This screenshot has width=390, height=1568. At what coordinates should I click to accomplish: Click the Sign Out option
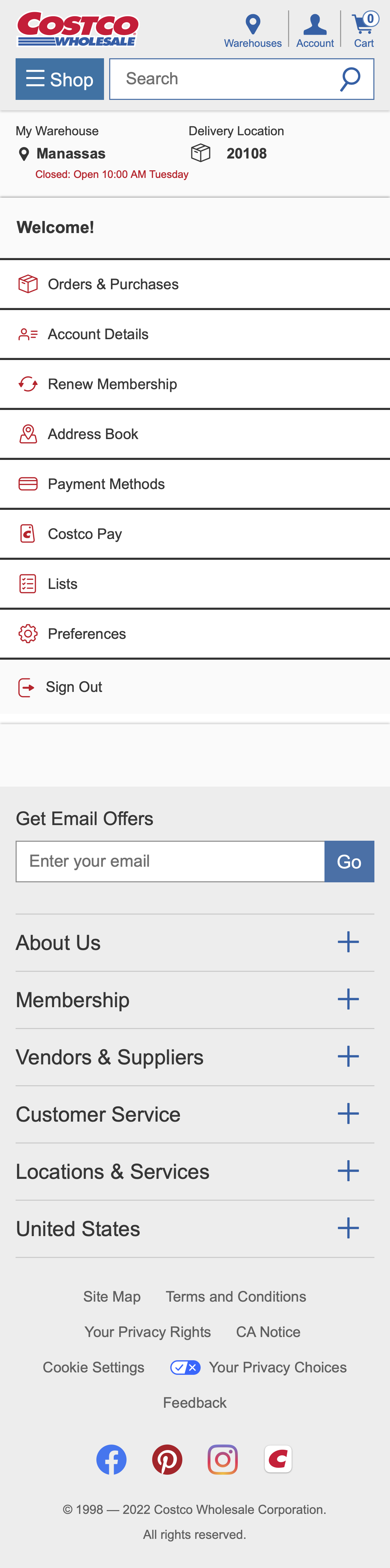tap(73, 687)
